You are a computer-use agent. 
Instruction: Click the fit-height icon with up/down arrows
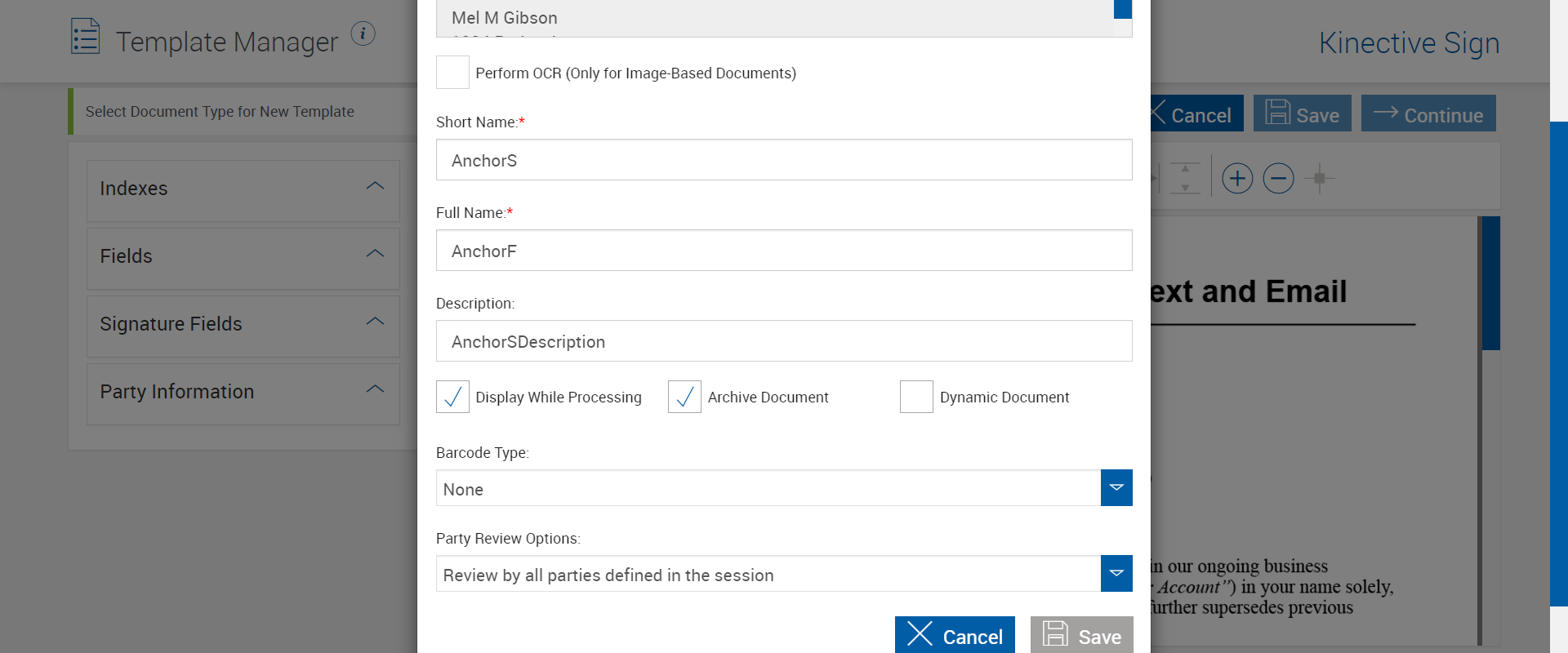[x=1185, y=178]
